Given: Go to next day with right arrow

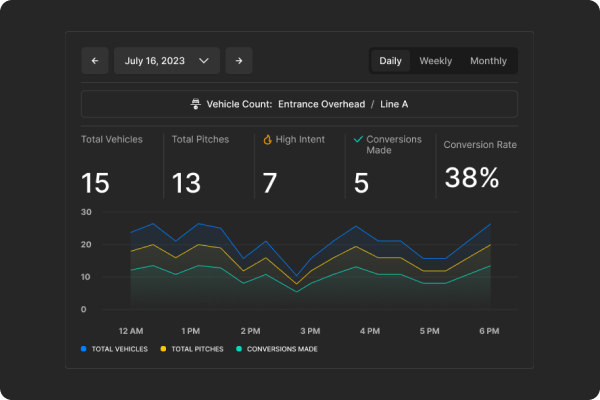Looking at the screenshot, I should (x=239, y=60).
